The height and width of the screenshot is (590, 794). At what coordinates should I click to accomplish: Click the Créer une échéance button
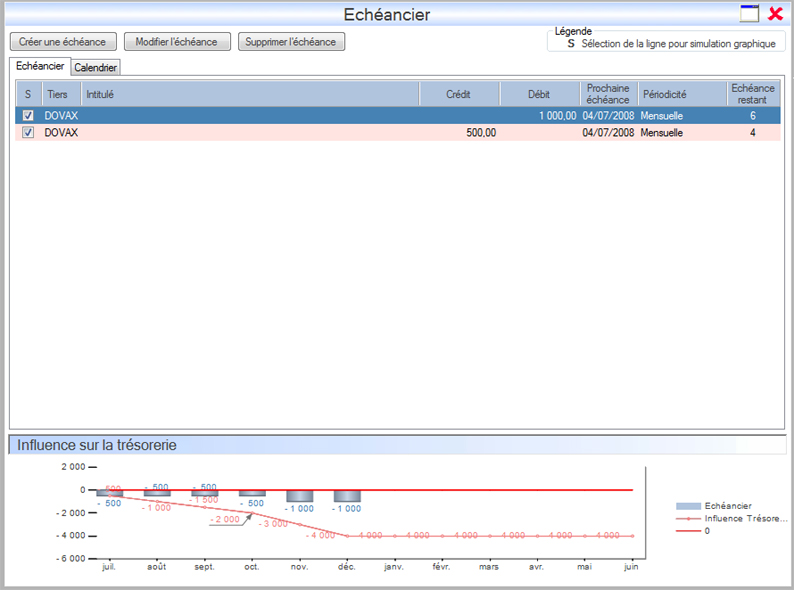pyautogui.click(x=63, y=42)
